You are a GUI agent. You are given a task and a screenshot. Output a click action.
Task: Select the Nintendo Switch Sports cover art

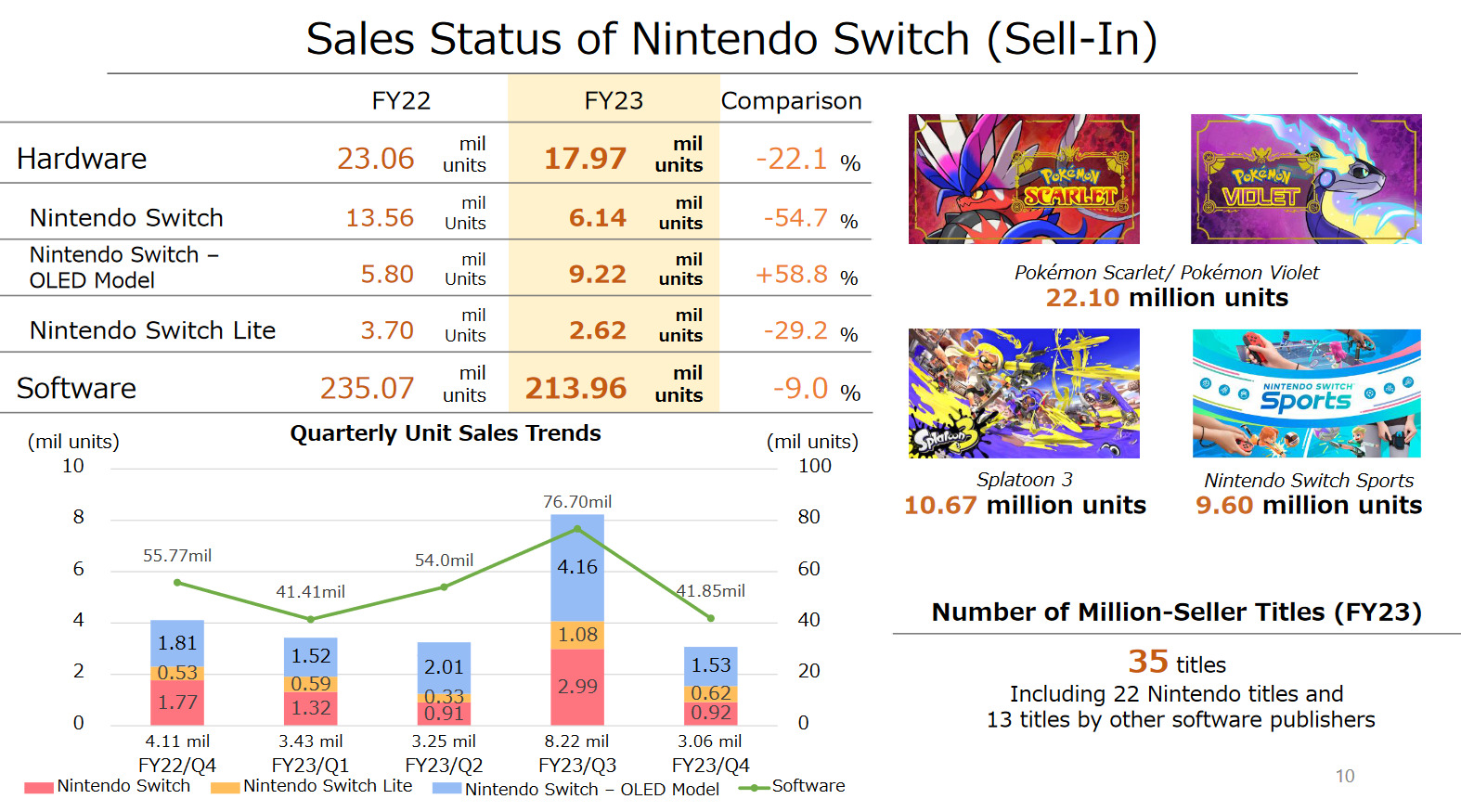tap(1306, 393)
